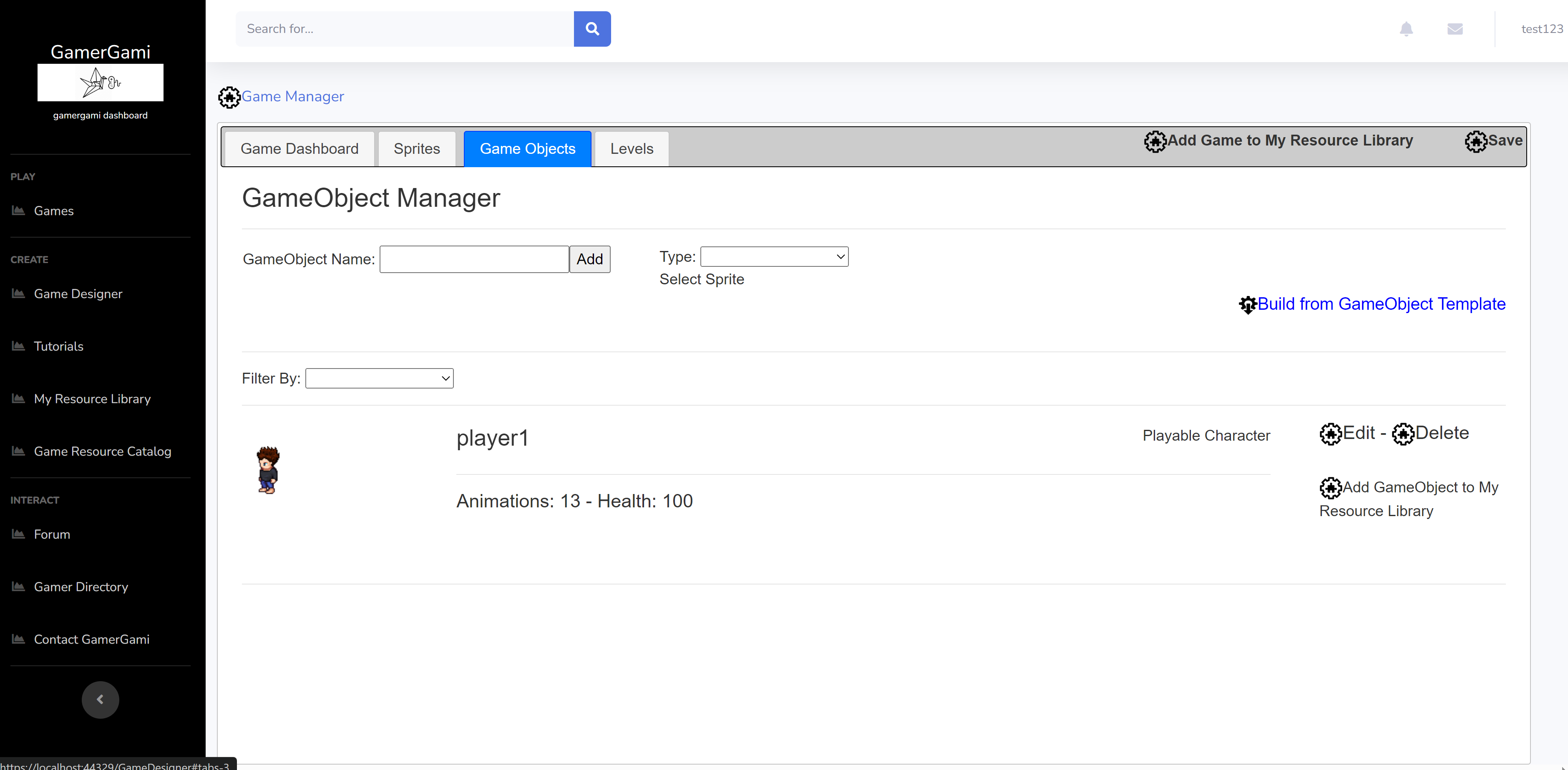Click gear icon next to Game Manager

[x=229, y=97]
